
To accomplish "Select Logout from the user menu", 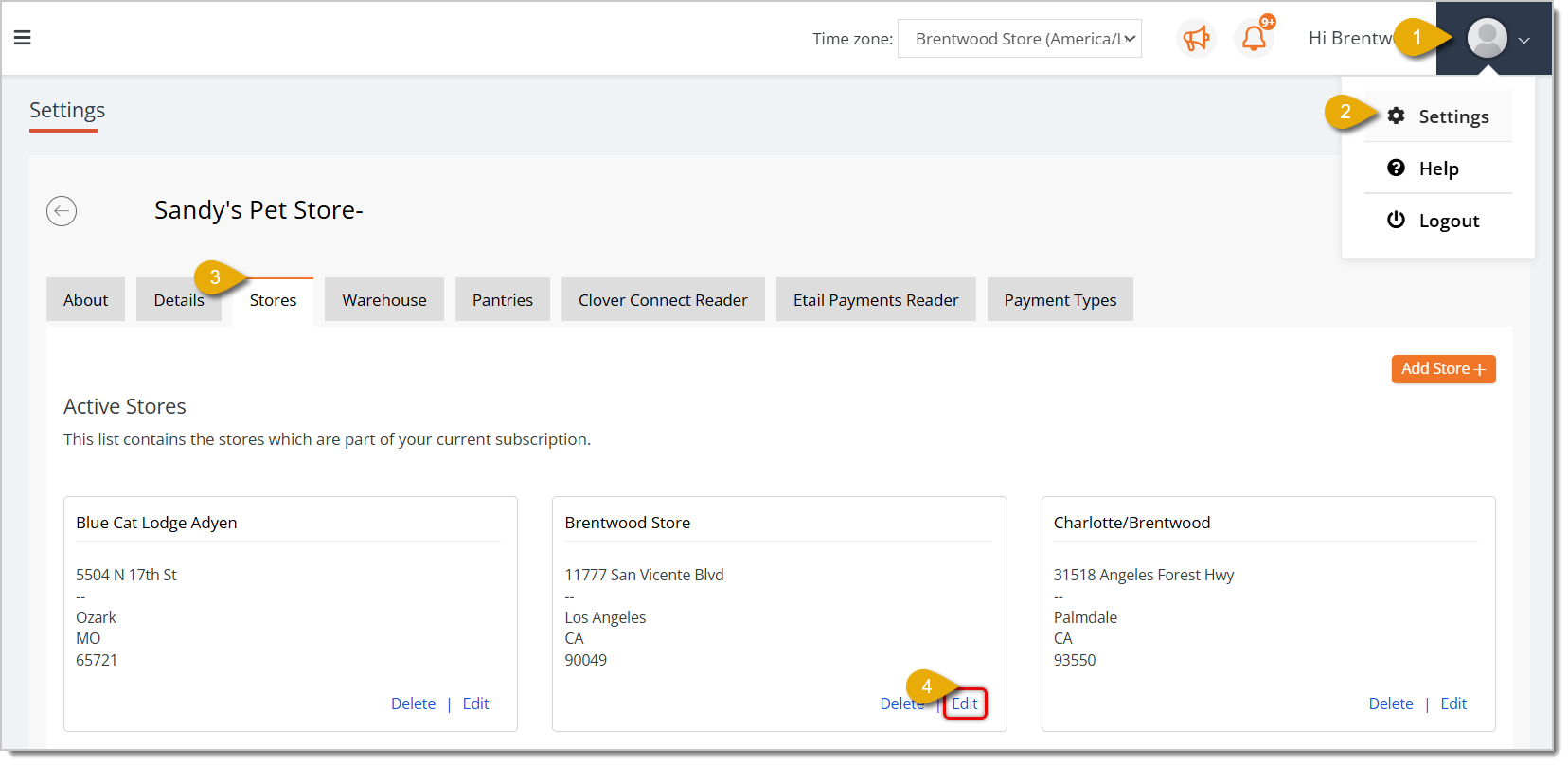I will (1438, 221).
